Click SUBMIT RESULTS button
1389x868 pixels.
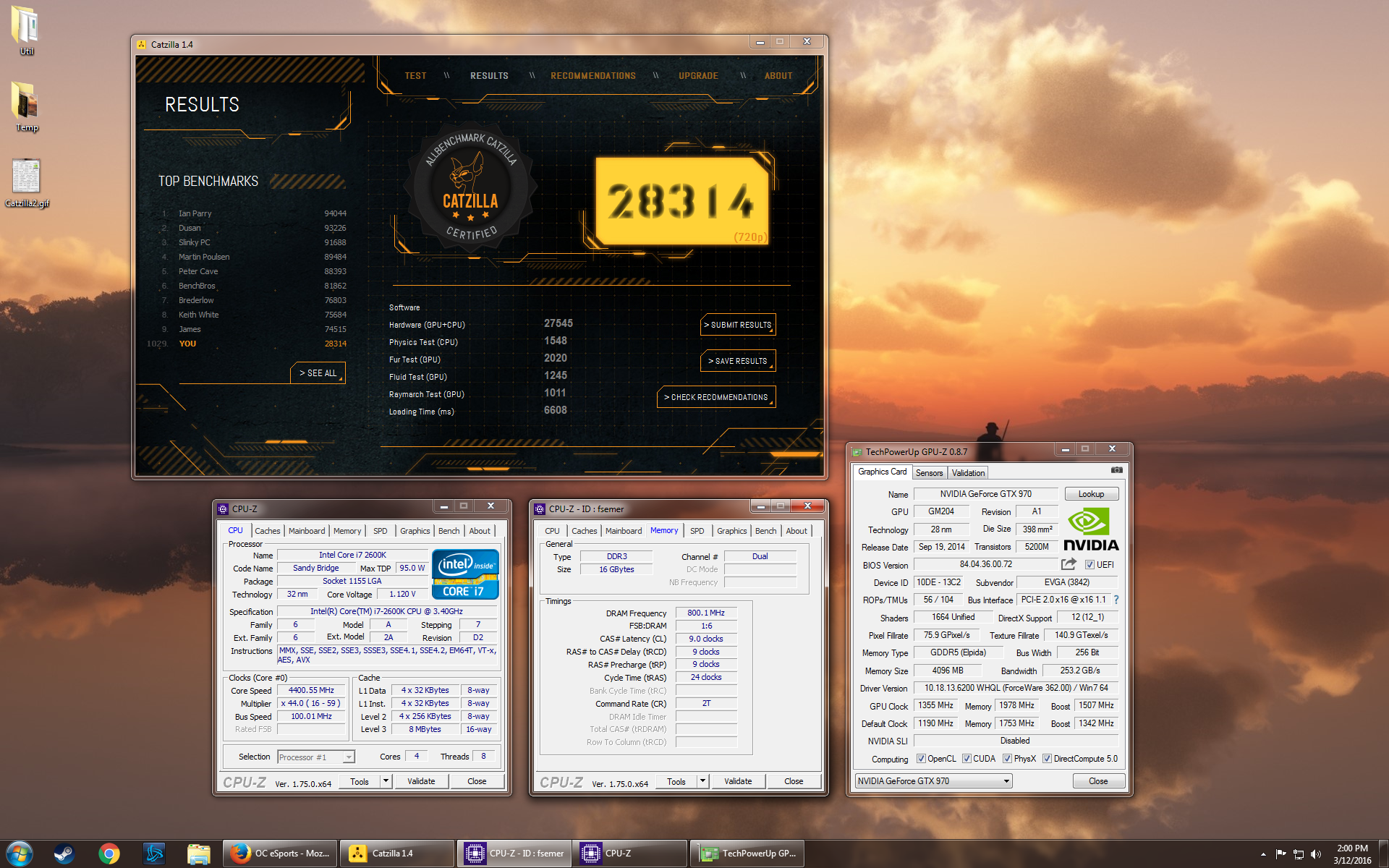tap(738, 325)
